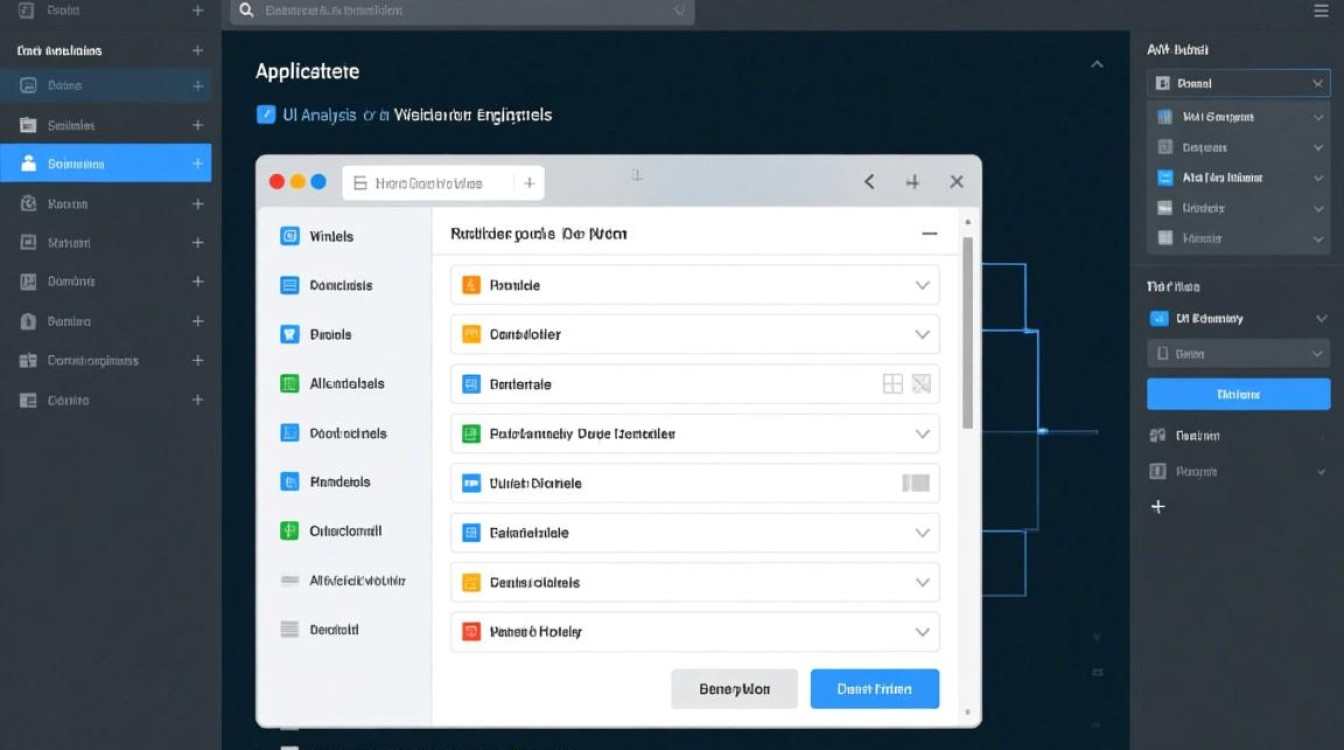1344x750 pixels.
Task: Open the top dropdown in the right panel
Action: [x=1238, y=84]
